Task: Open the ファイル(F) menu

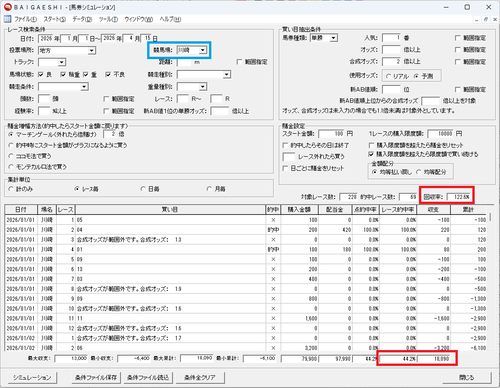Action: [25, 19]
